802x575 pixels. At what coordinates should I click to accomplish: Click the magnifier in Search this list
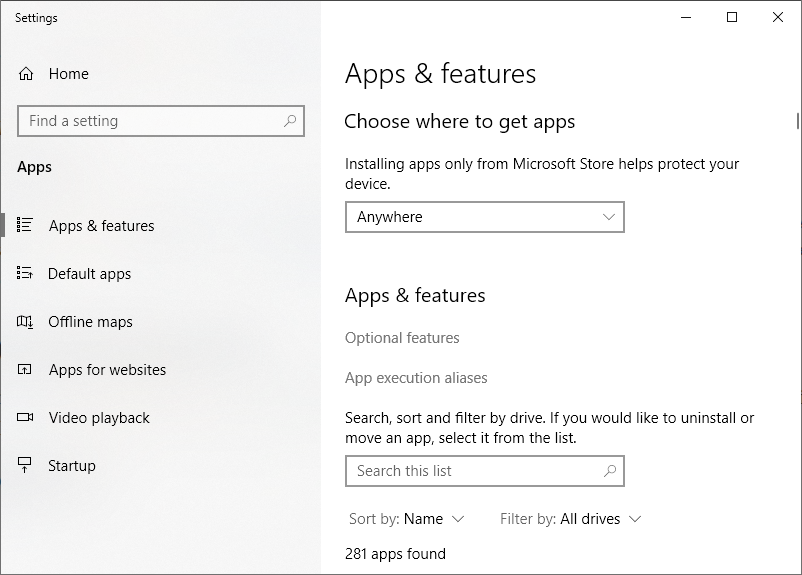pyautogui.click(x=610, y=471)
